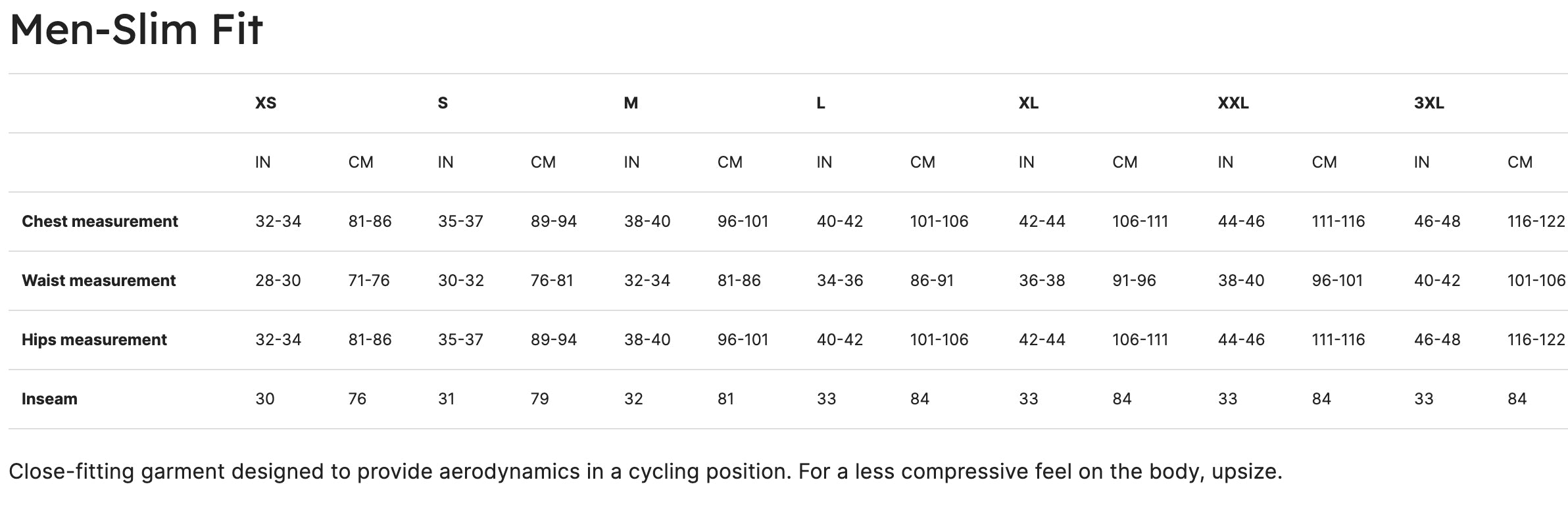The height and width of the screenshot is (505, 1568).
Task: Click the Waist measurement row label
Action: [99, 281]
